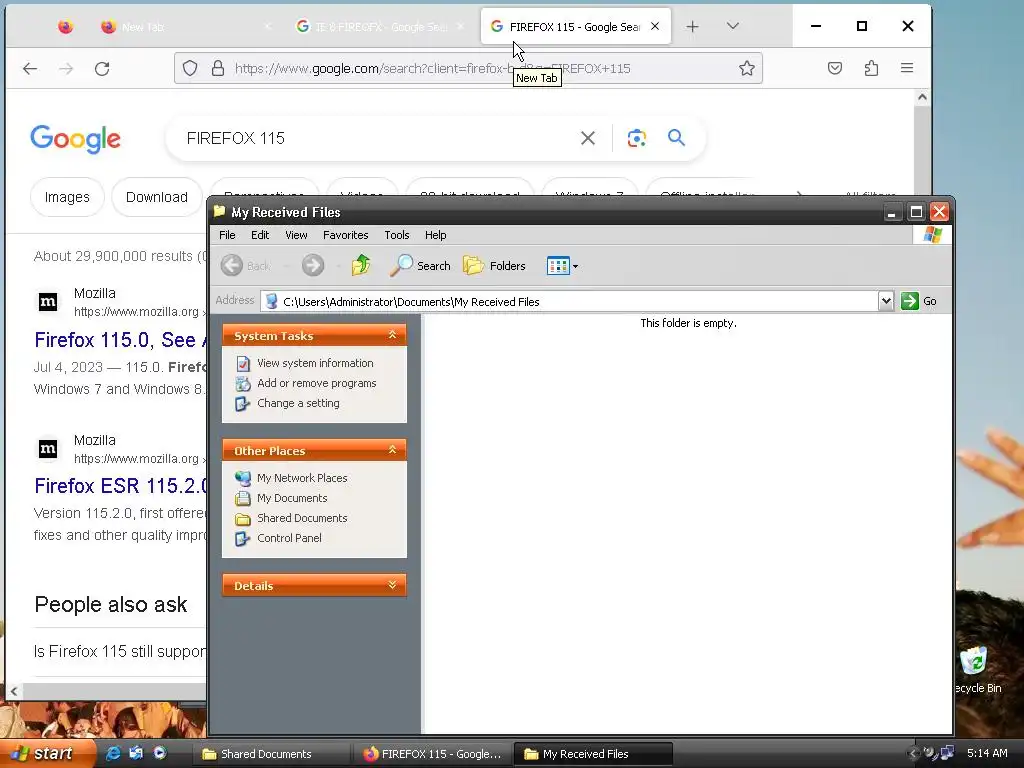Open Firefox ESR 115.2.0 result link
This screenshot has height=768, width=1024.
[120, 487]
